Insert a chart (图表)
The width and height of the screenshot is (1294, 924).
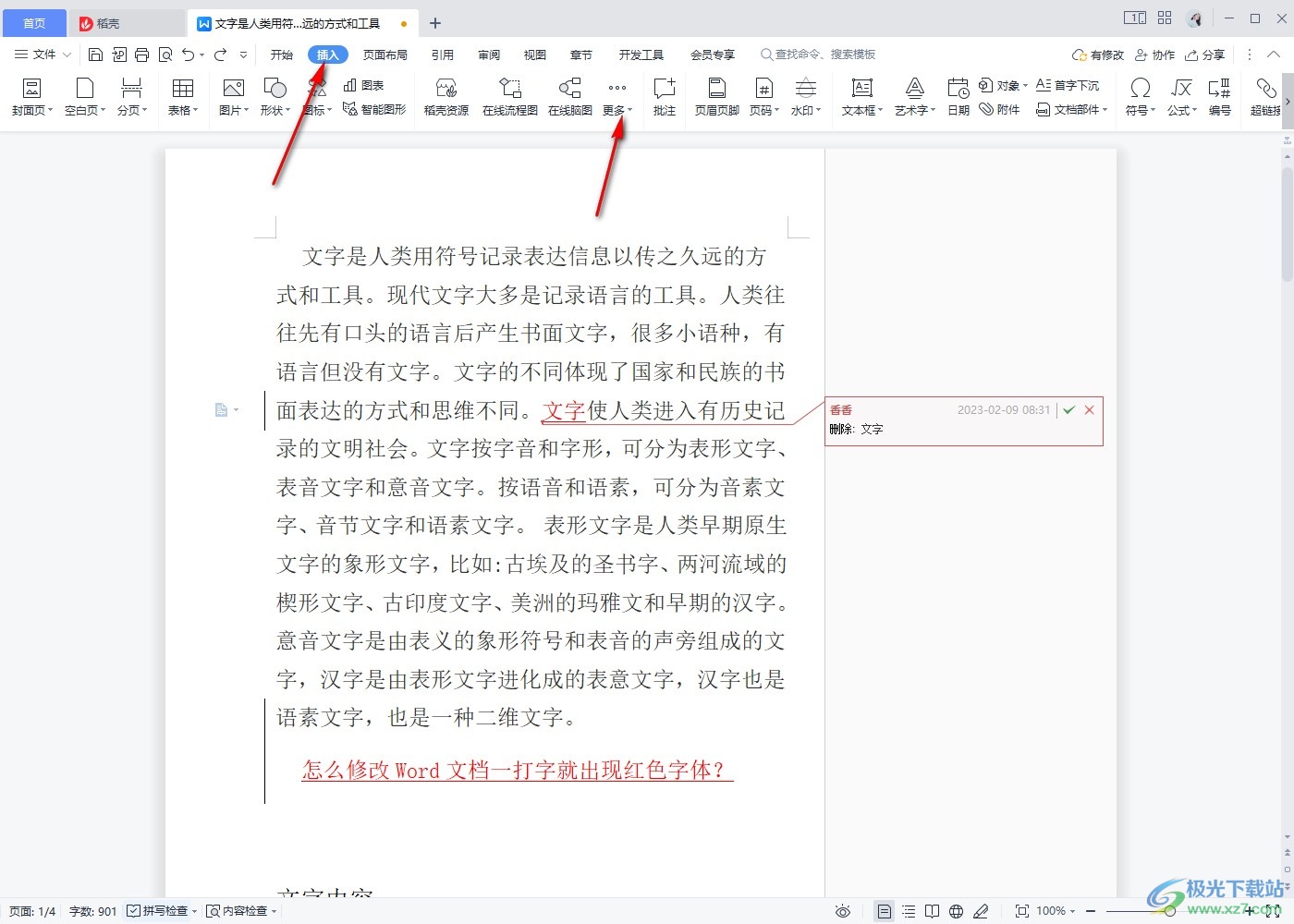tap(364, 85)
